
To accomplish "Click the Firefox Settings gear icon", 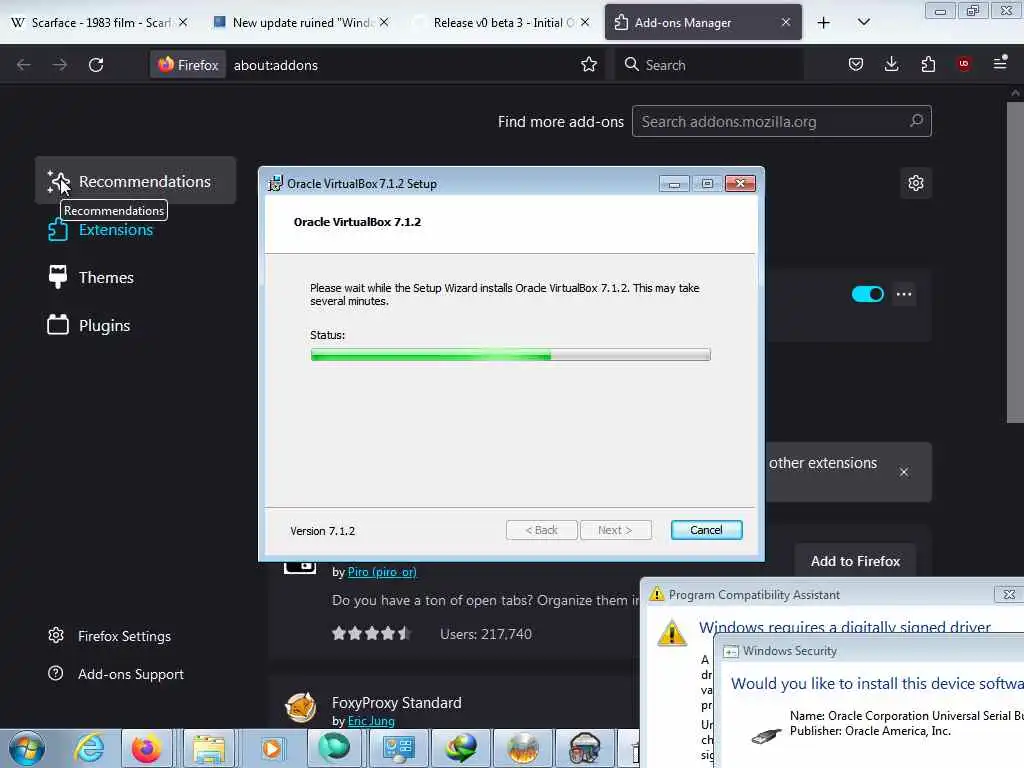I will pyautogui.click(x=56, y=635).
